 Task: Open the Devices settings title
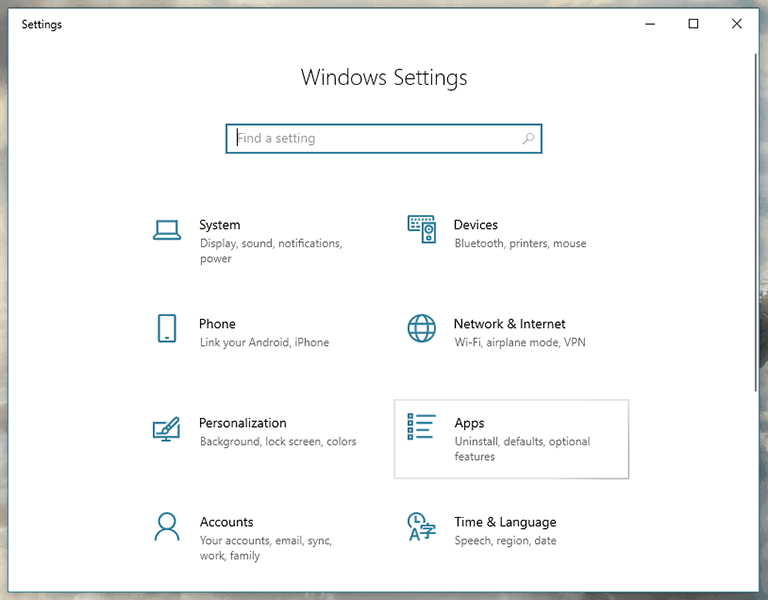(476, 225)
